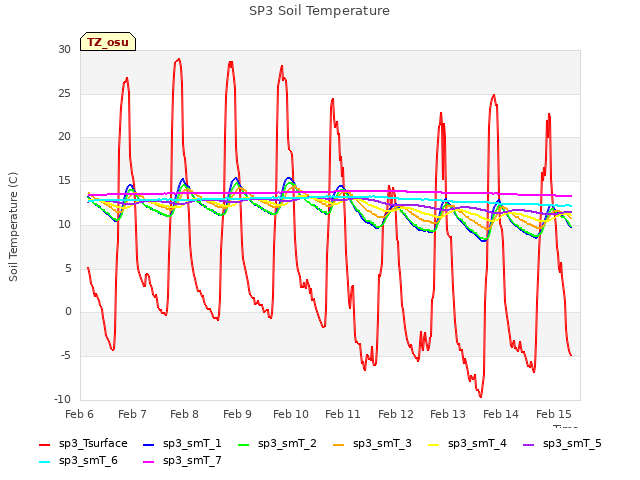Click the Feb 10 x-axis tick label
Screen dimensions: 640x480
pos(291,414)
